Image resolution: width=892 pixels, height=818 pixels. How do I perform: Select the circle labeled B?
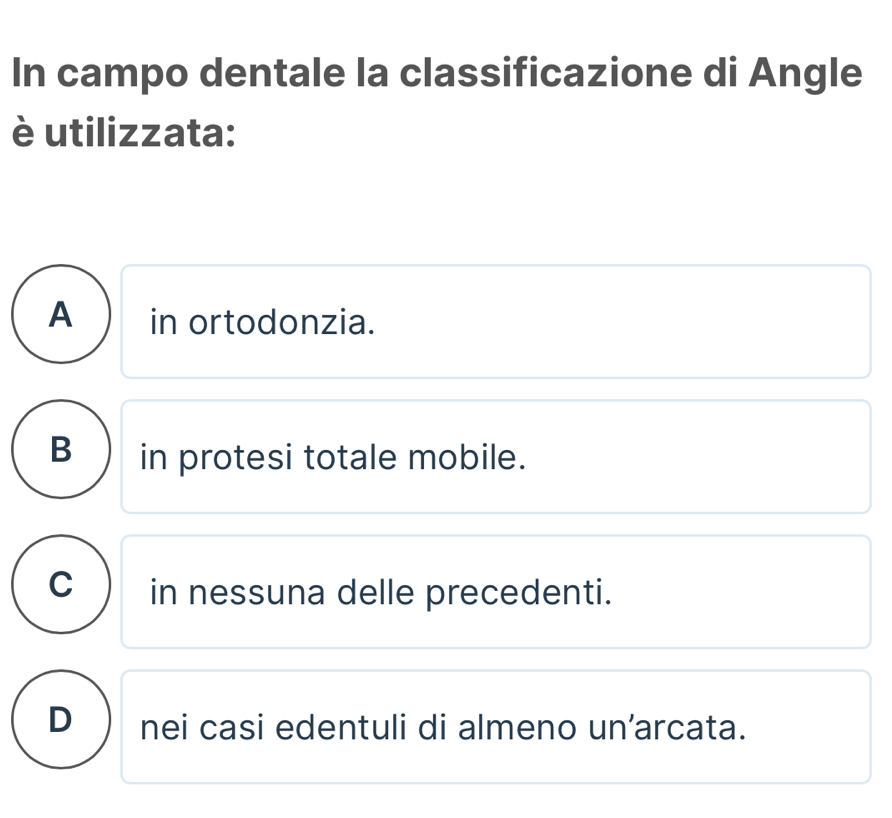point(60,450)
